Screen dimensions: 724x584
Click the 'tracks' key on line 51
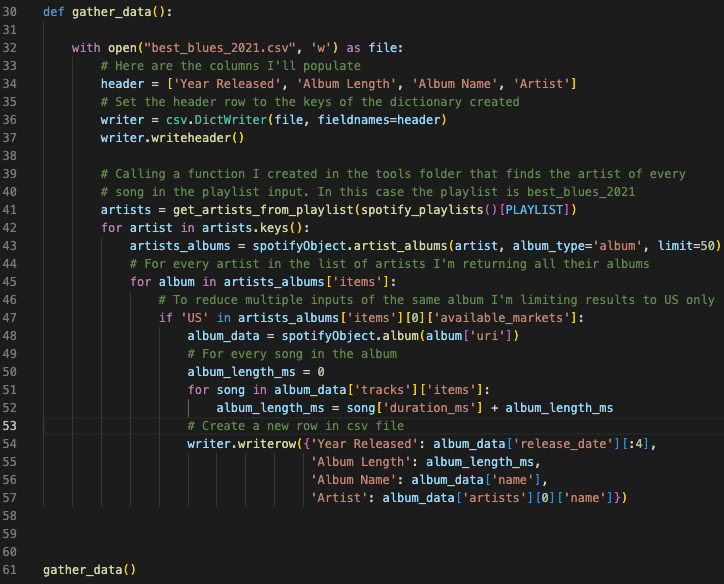(382, 390)
